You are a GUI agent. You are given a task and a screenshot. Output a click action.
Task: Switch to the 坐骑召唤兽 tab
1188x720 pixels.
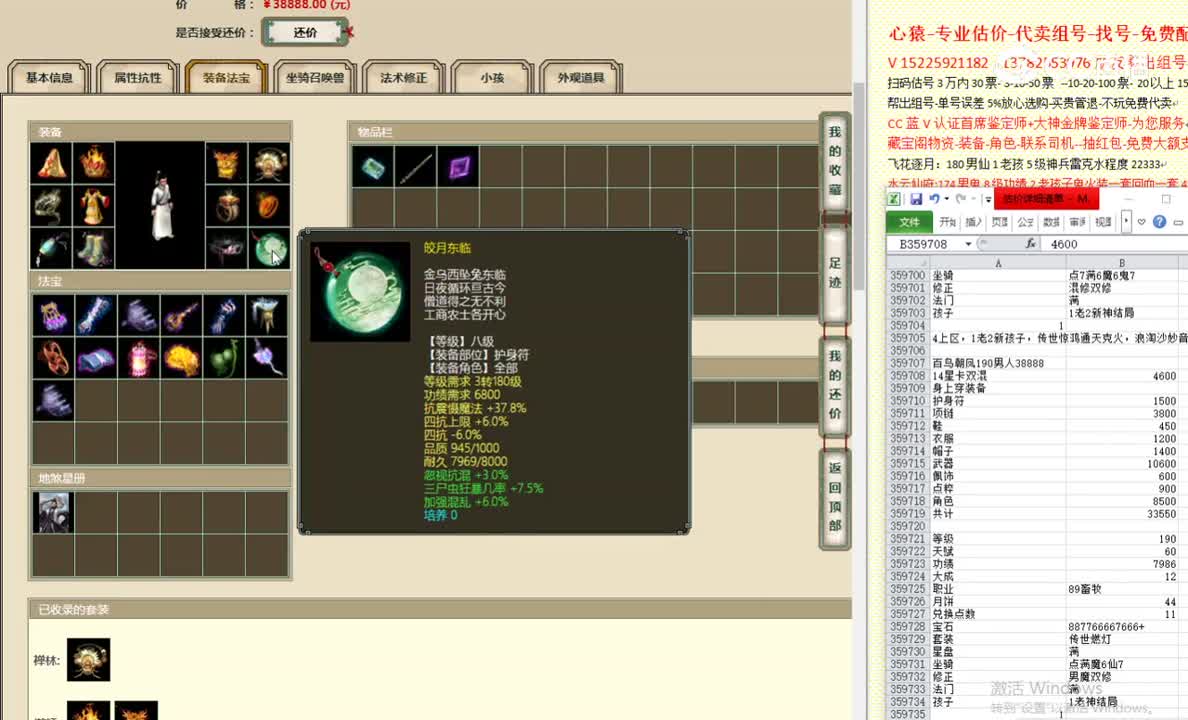click(315, 77)
